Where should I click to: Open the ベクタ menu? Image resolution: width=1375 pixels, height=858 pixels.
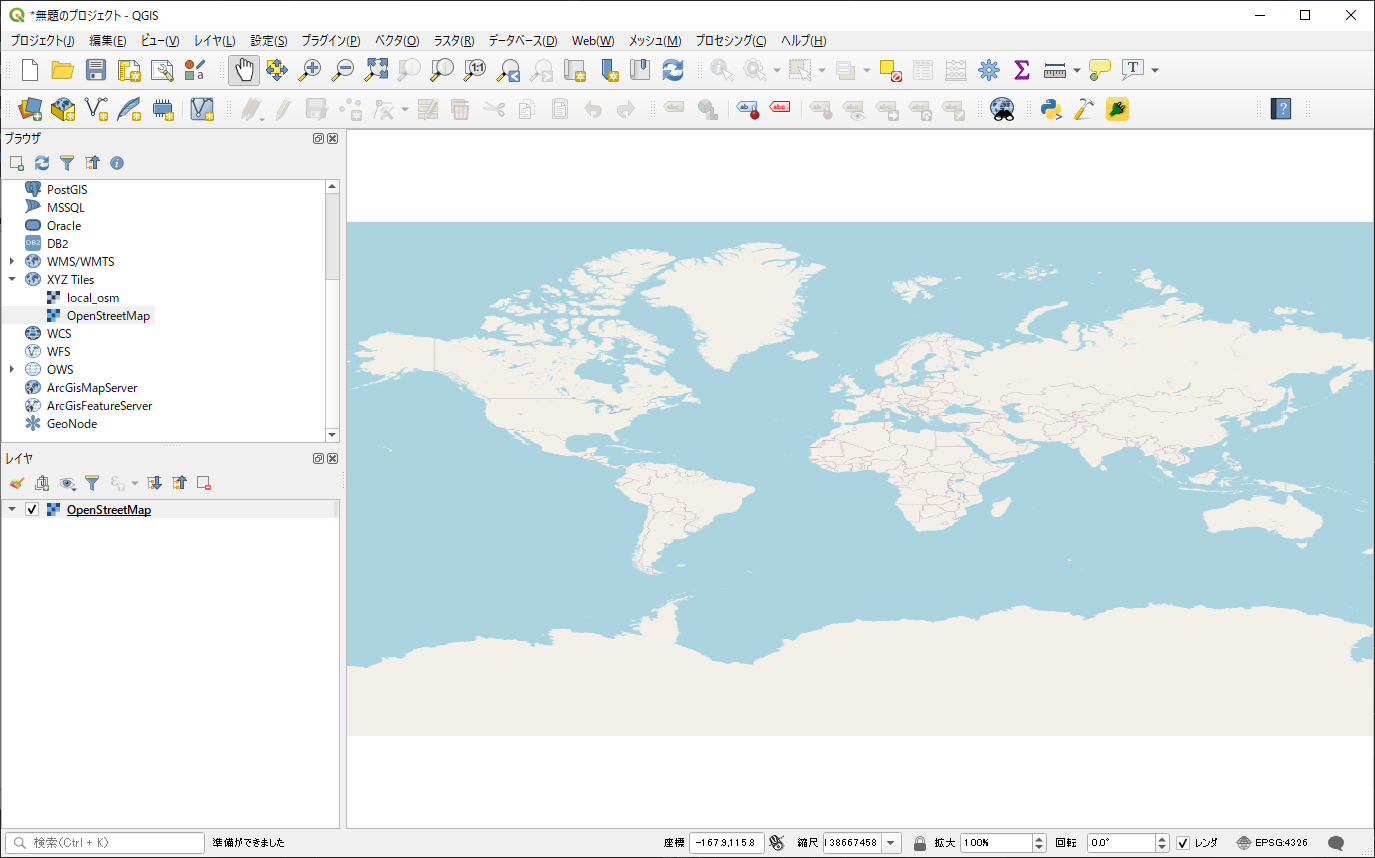point(396,41)
